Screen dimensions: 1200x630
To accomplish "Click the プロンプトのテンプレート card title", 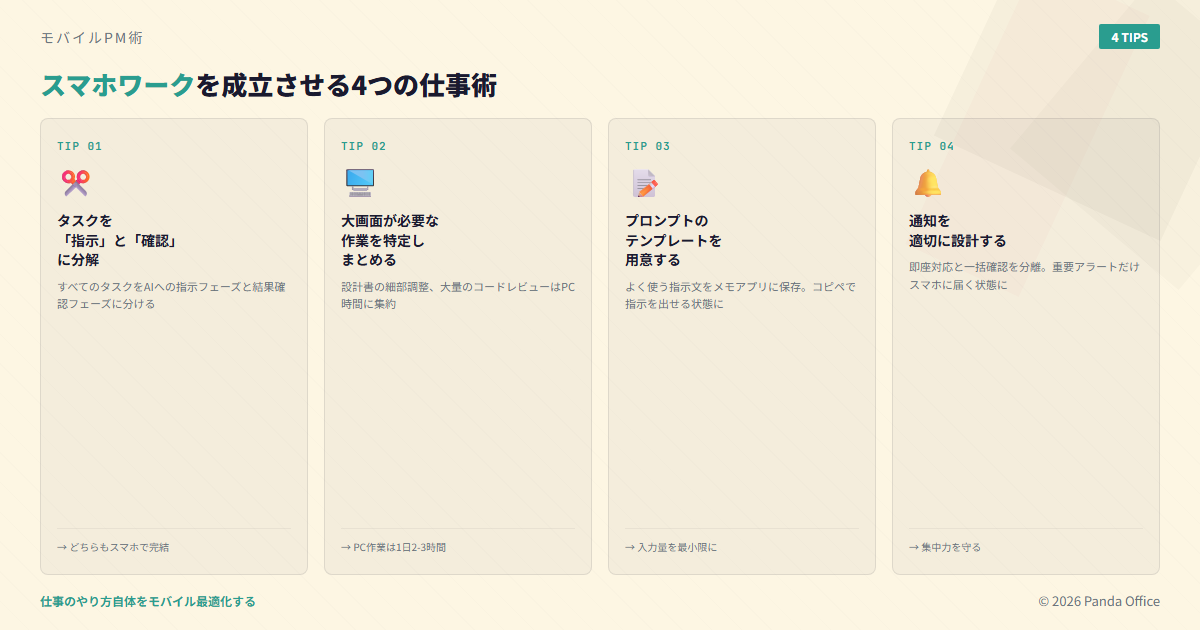I will (673, 240).
